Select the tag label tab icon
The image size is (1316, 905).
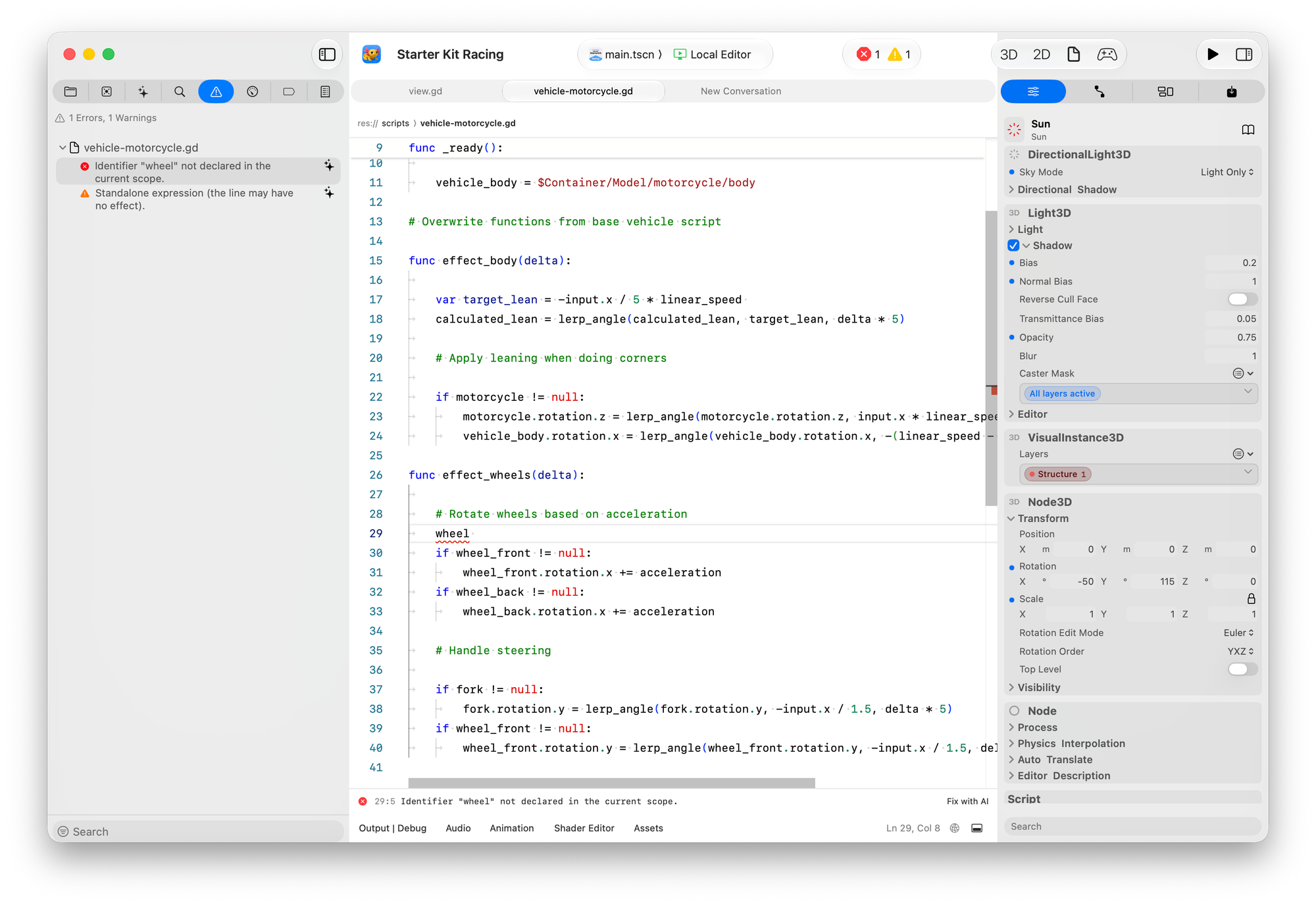[288, 91]
